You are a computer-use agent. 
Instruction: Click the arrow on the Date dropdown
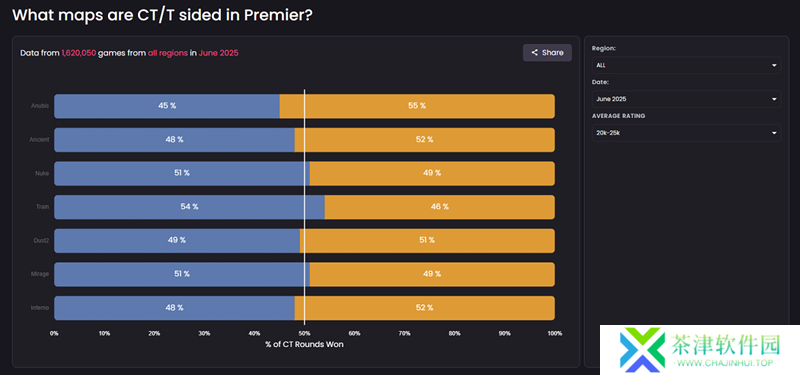(x=774, y=99)
